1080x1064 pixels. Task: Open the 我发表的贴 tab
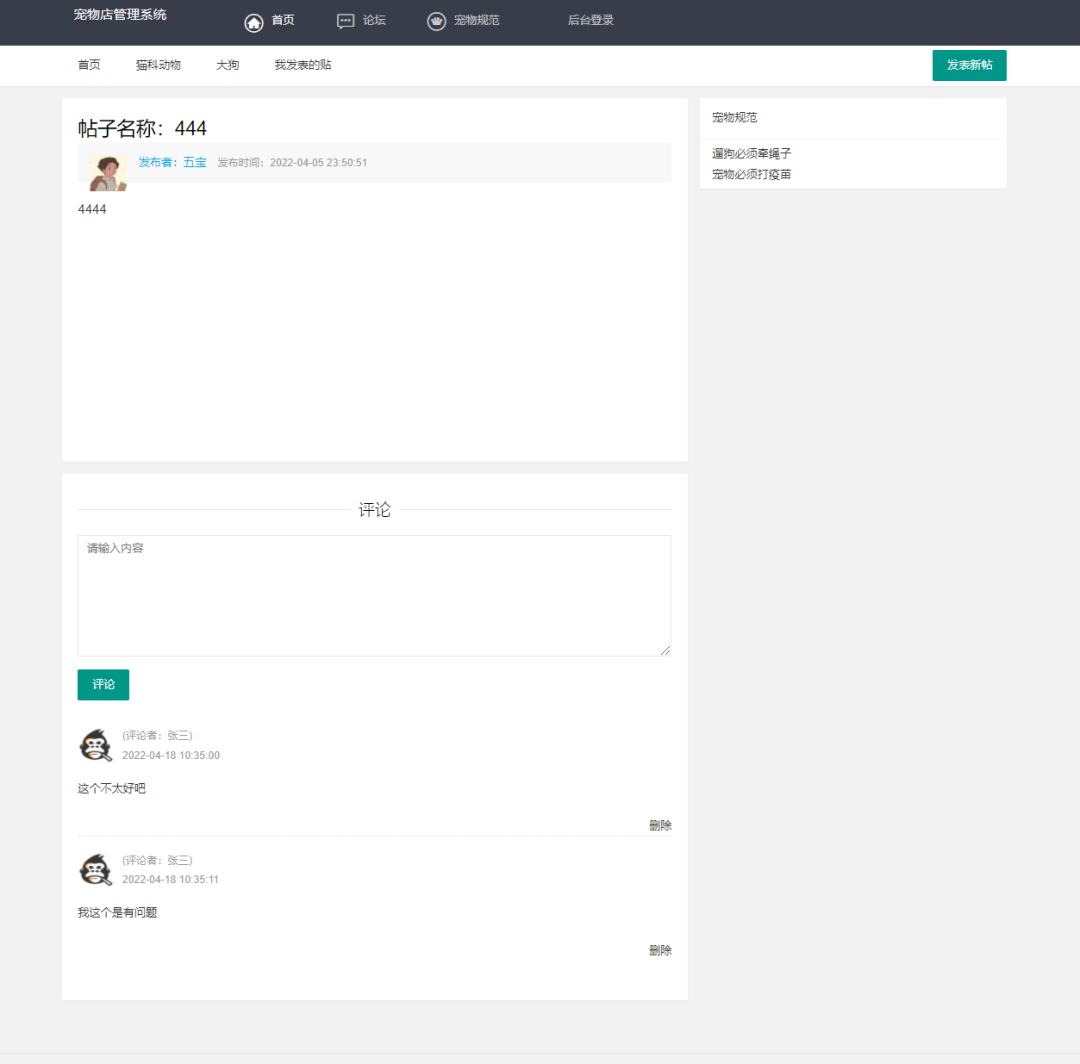(x=303, y=65)
